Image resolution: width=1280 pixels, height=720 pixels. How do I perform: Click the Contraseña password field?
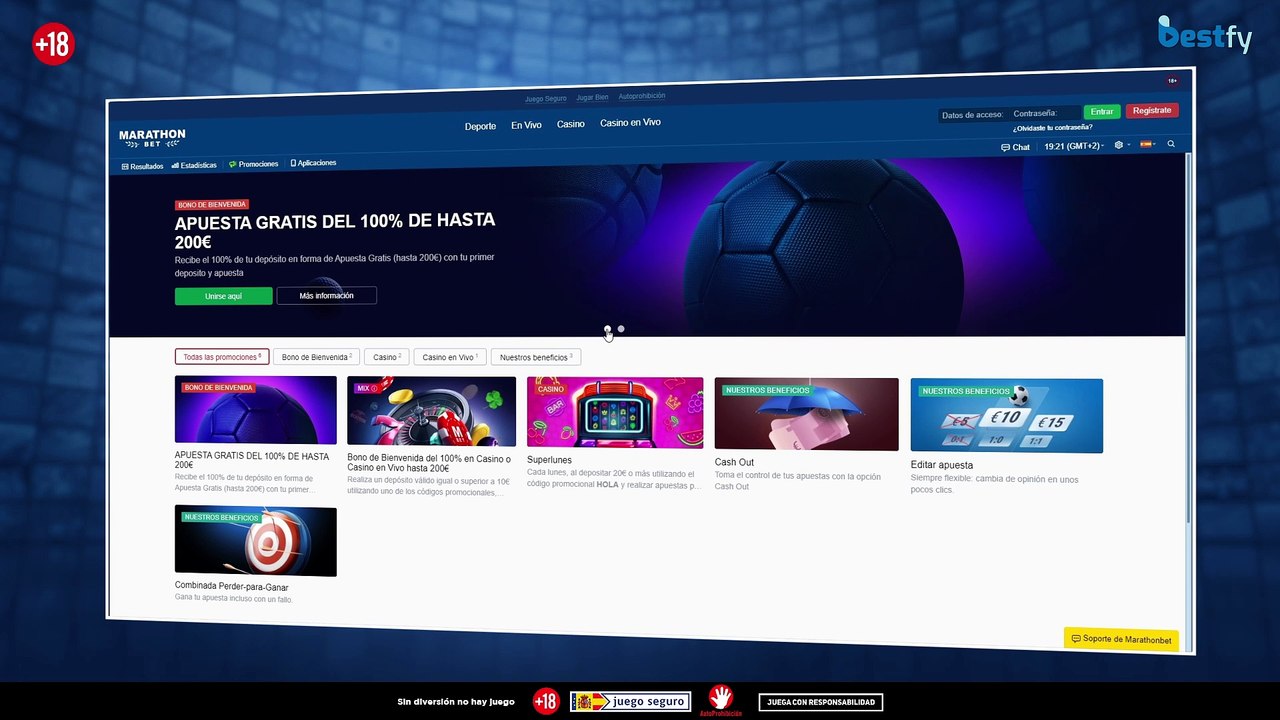pyautogui.click(x=1045, y=113)
